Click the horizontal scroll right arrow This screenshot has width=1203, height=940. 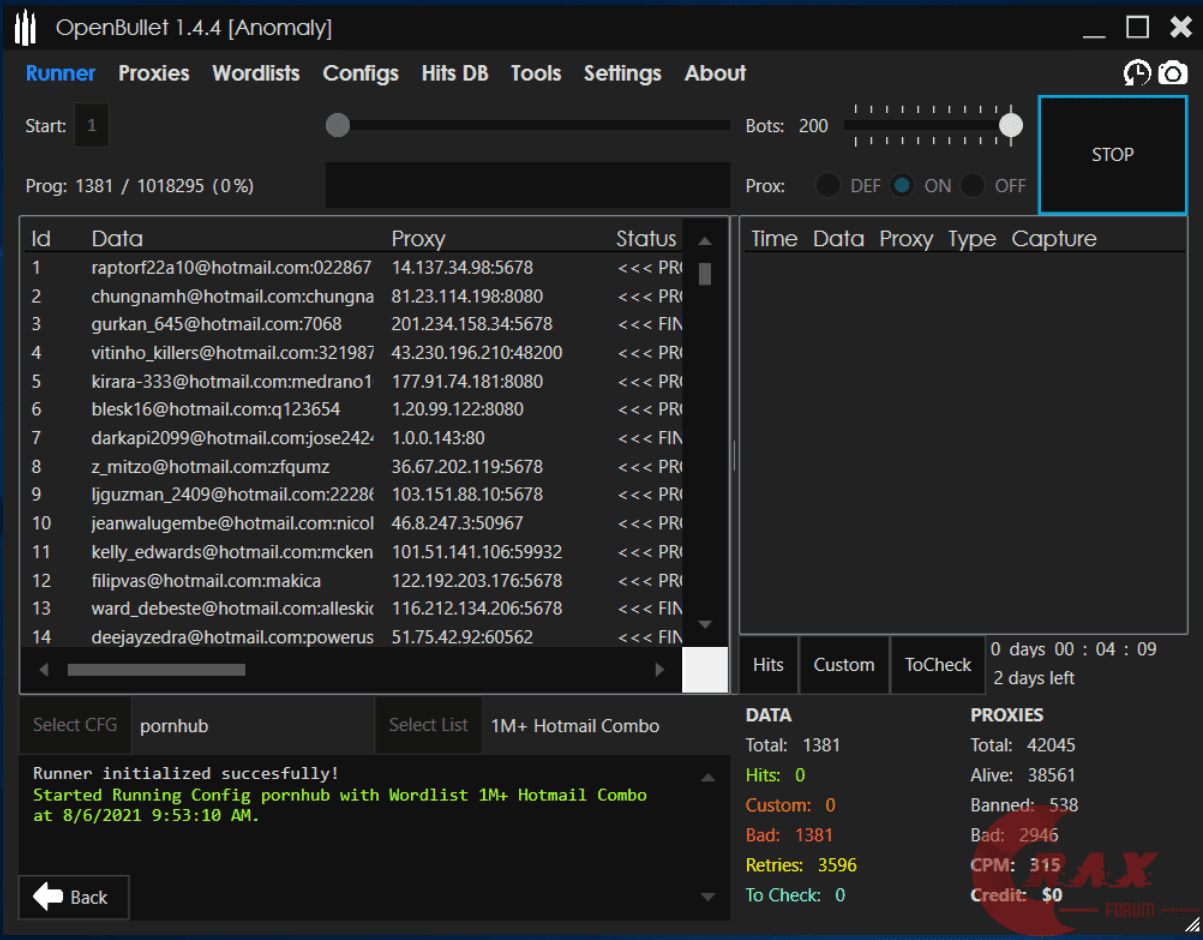[x=659, y=670]
